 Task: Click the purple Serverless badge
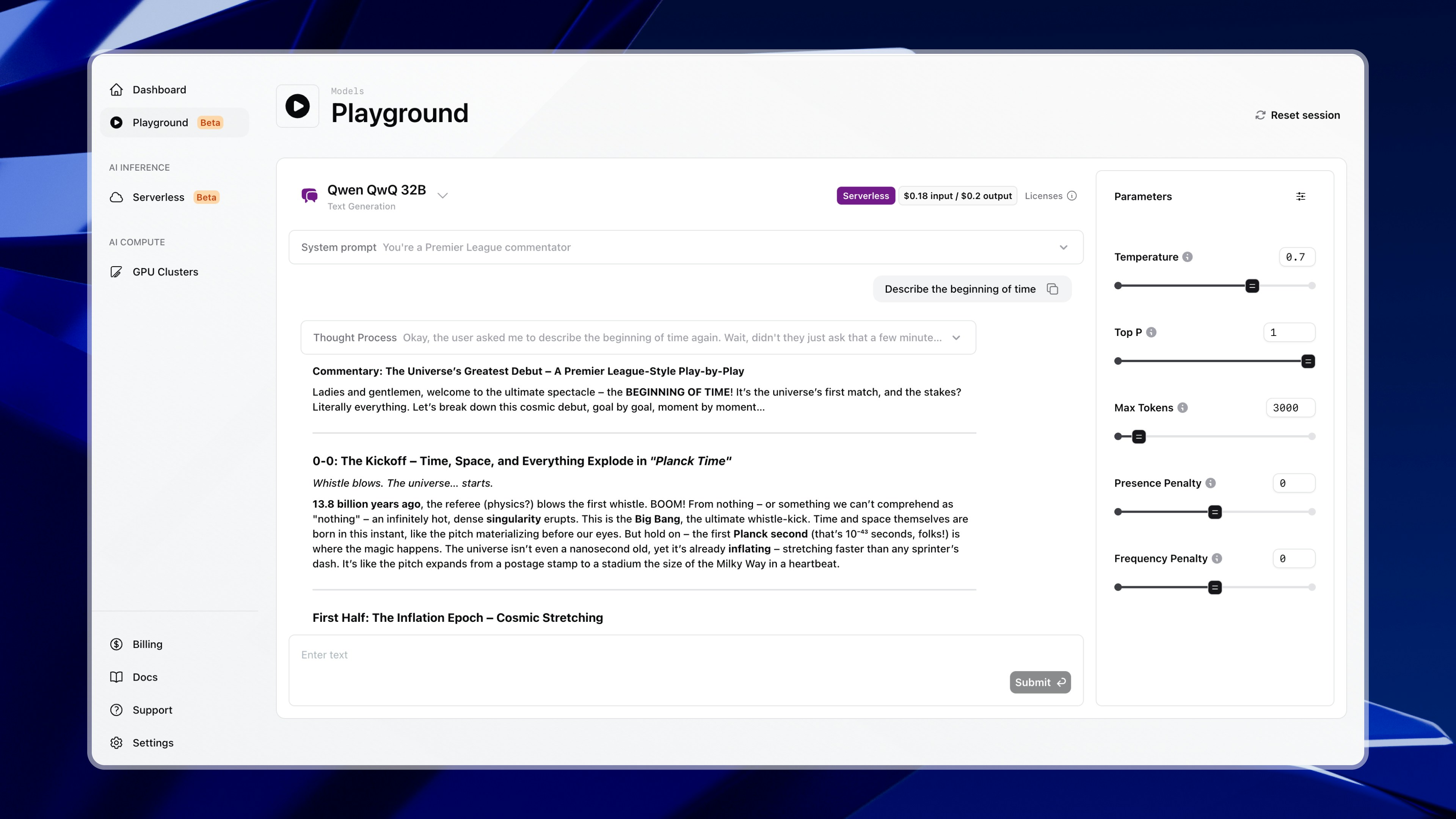coord(865,196)
